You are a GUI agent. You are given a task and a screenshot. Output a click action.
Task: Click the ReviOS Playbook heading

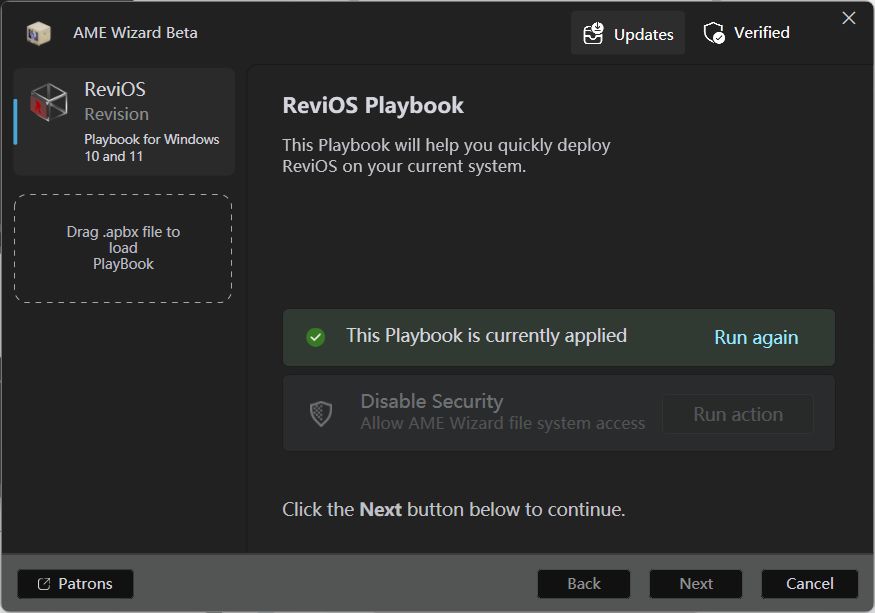(373, 106)
